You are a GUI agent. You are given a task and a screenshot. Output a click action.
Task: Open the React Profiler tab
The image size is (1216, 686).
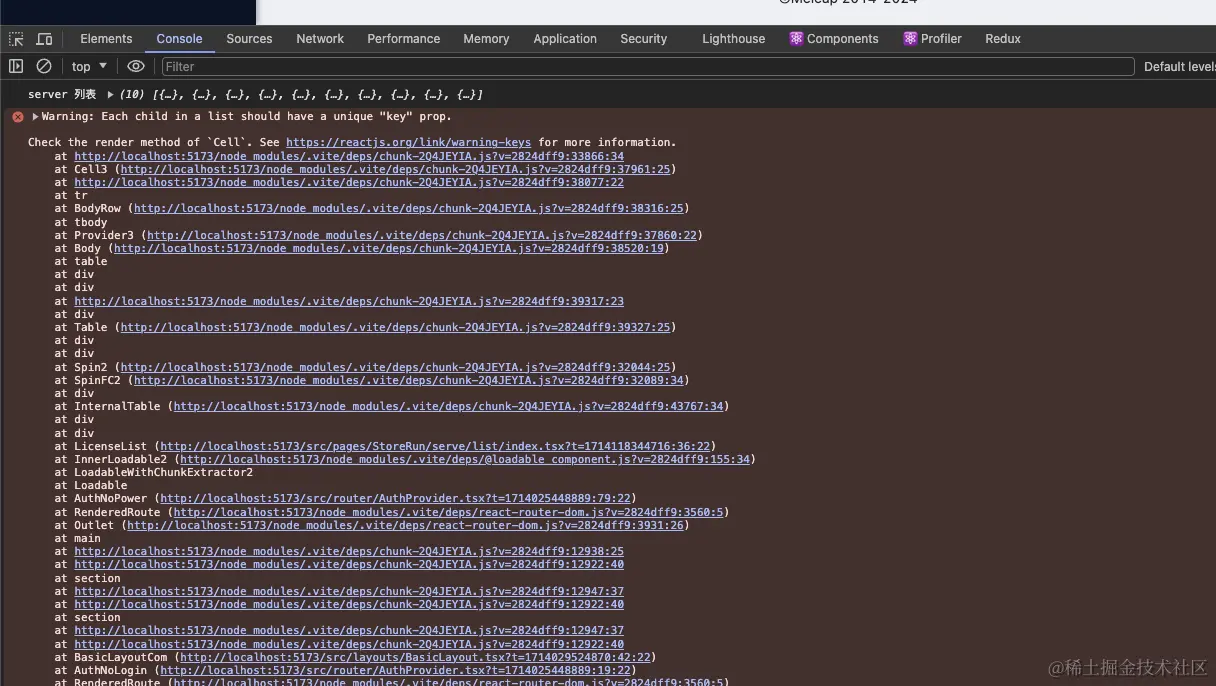pyautogui.click(x=932, y=39)
